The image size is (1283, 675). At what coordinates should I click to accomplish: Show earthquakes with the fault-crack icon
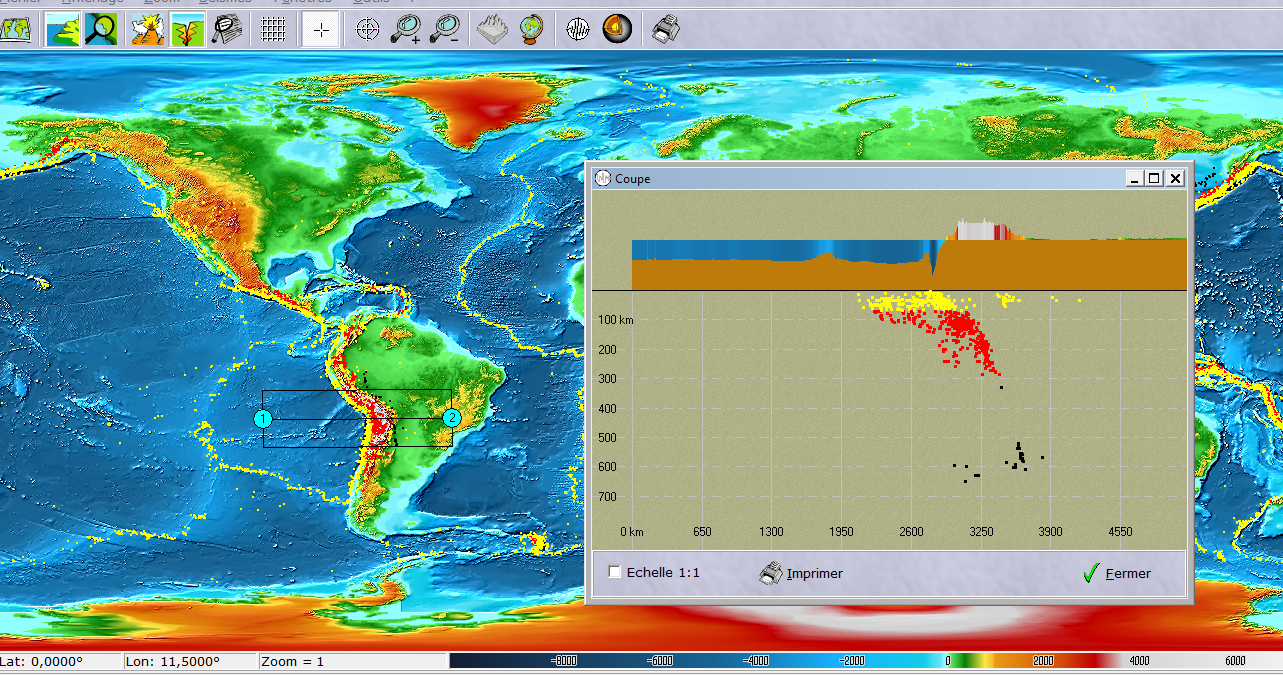click(187, 30)
